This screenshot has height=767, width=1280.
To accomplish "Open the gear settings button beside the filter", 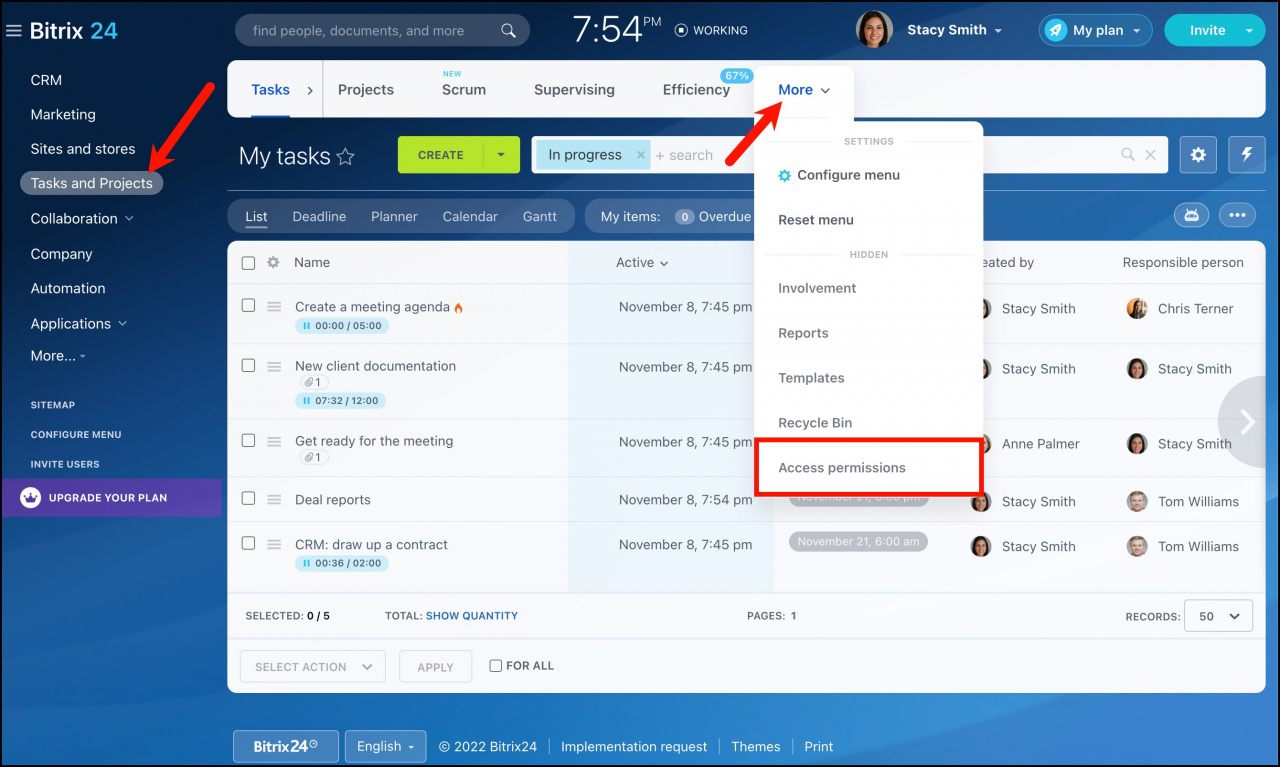I will tap(1198, 155).
